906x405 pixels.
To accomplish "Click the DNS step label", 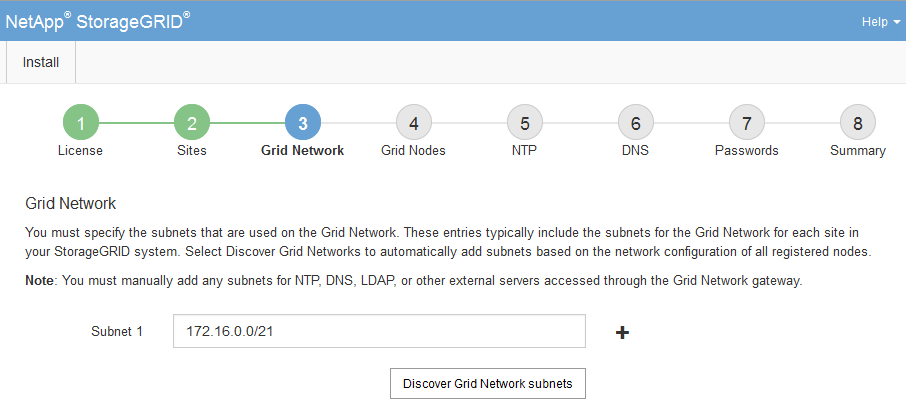I will coord(635,151).
